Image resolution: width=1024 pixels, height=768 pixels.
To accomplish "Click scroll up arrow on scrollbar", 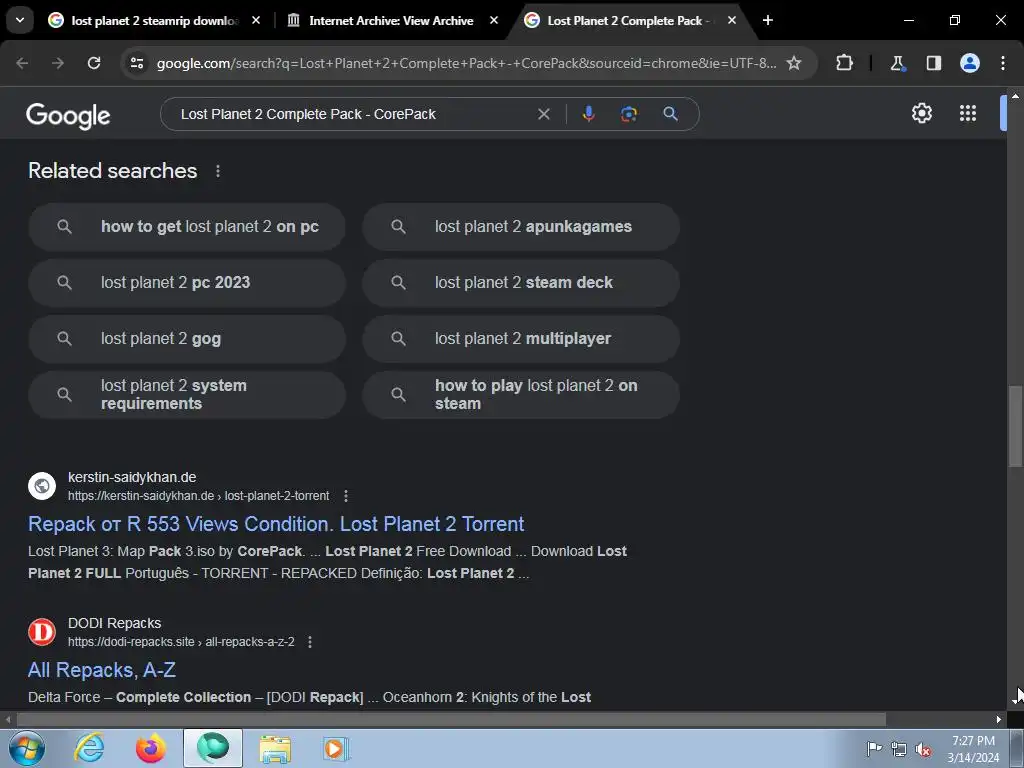I will (x=1015, y=95).
